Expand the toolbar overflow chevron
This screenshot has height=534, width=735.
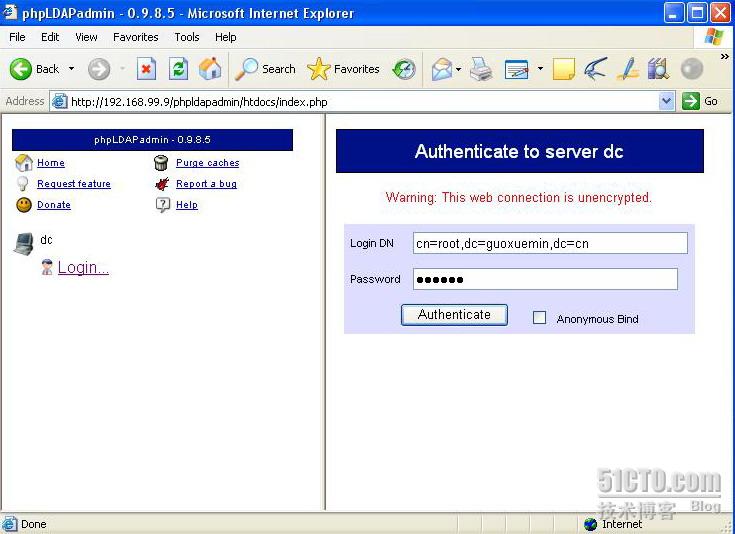[725, 56]
